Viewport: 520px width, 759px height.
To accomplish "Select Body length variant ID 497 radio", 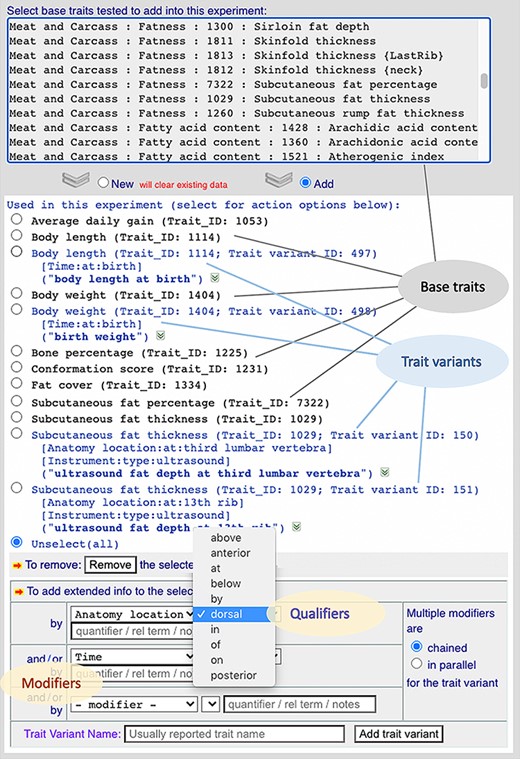I will click(17, 251).
